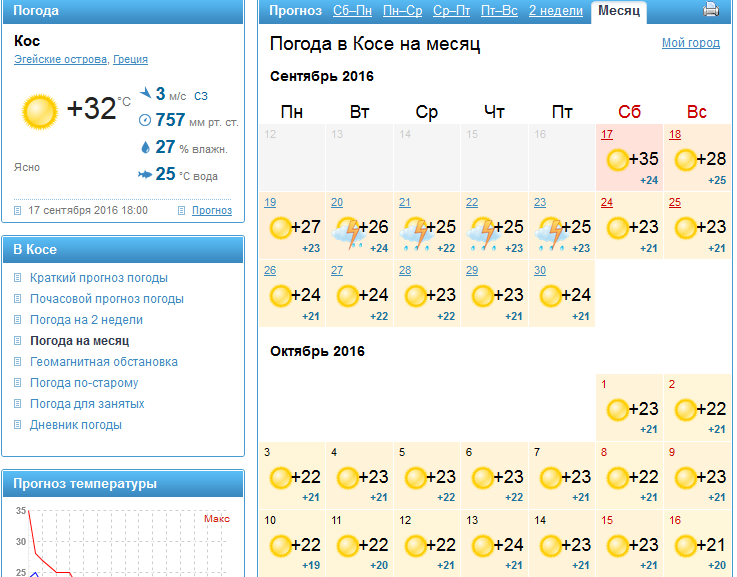
Task: Click the humidity water drop icon
Action: point(145,147)
